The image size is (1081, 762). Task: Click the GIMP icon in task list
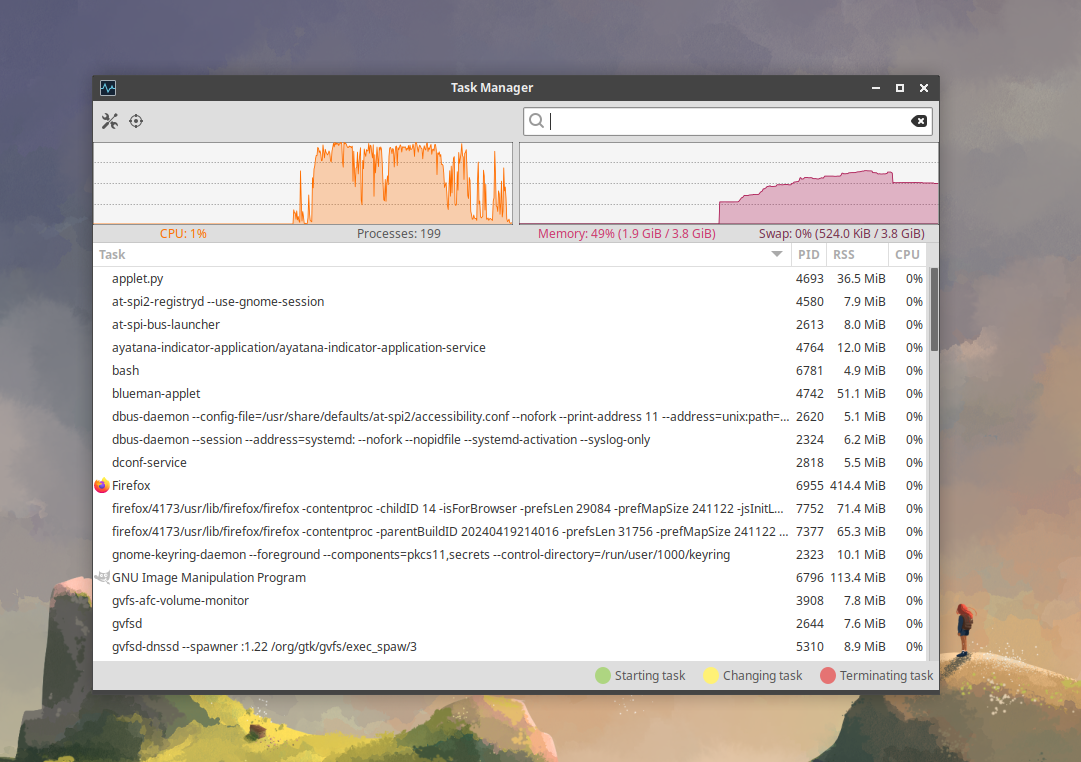[102, 577]
